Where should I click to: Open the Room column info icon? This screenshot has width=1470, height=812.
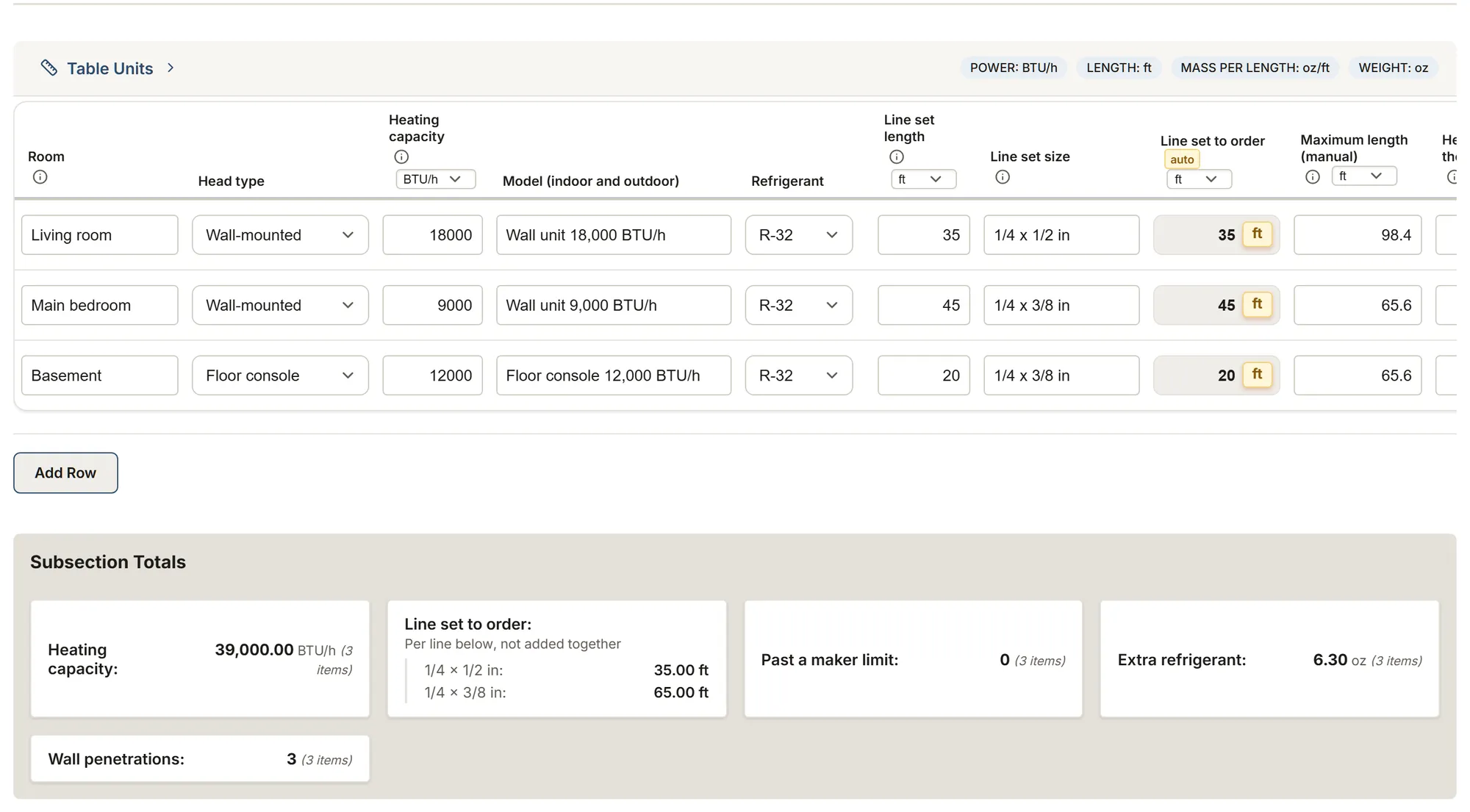click(x=40, y=177)
